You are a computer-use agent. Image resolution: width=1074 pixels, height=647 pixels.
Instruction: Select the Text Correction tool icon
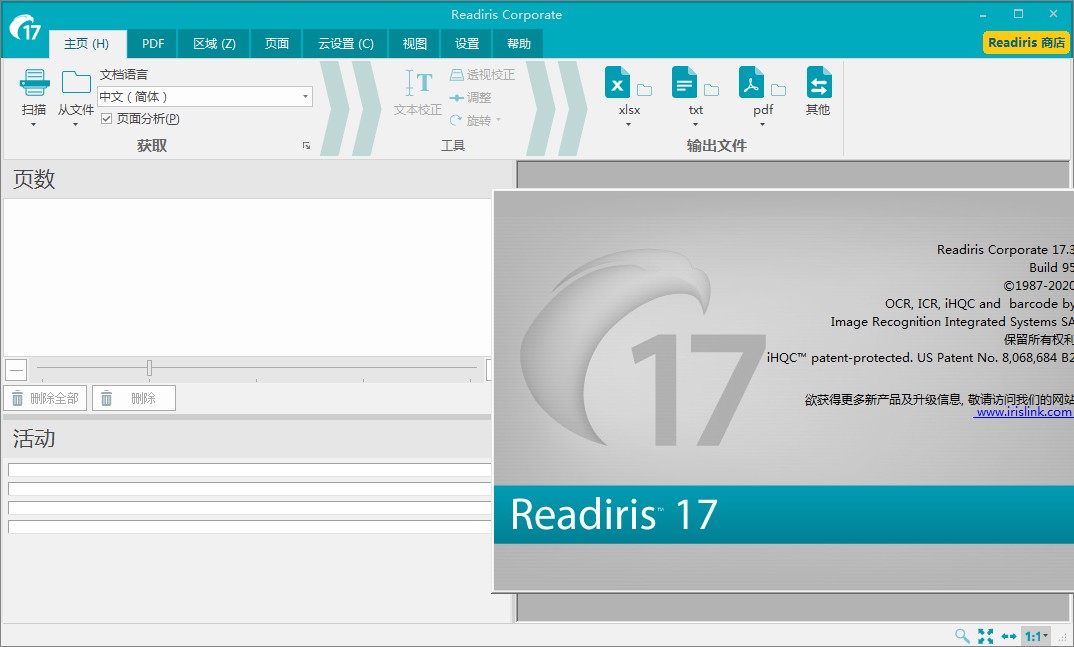click(418, 84)
